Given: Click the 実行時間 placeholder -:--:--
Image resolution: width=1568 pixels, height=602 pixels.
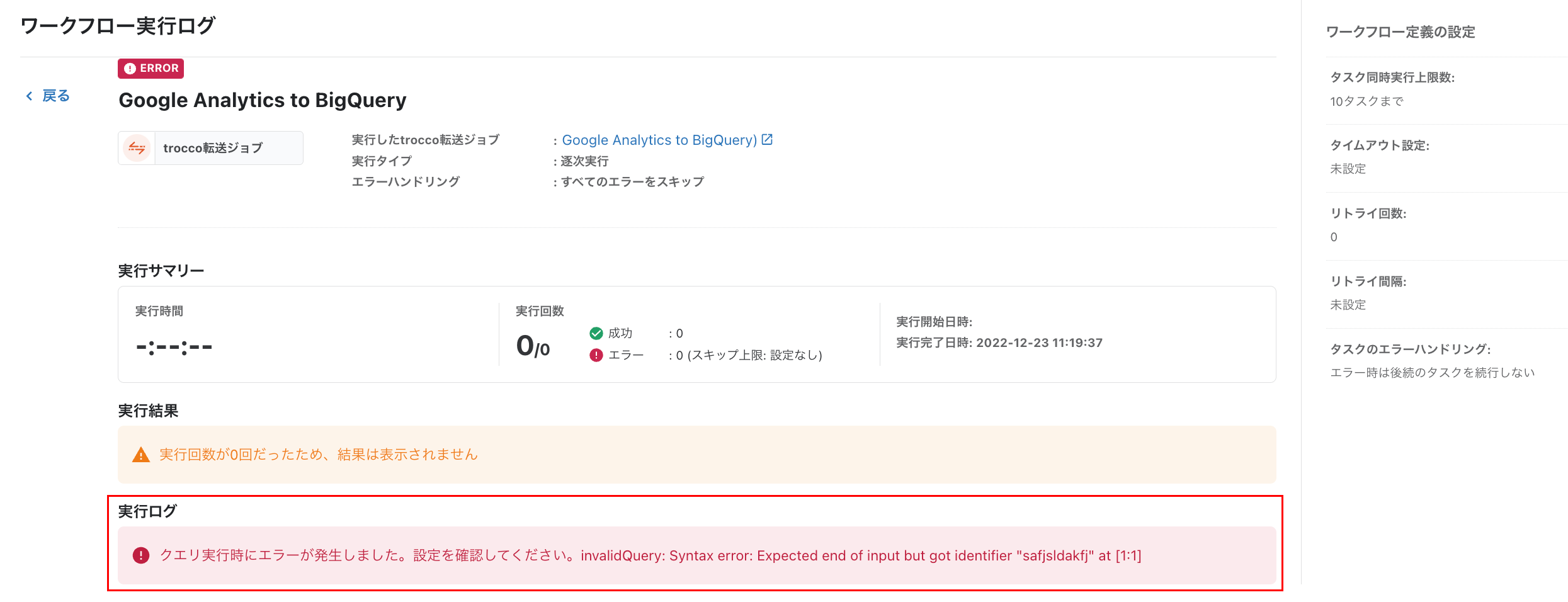Looking at the screenshot, I should click(174, 347).
